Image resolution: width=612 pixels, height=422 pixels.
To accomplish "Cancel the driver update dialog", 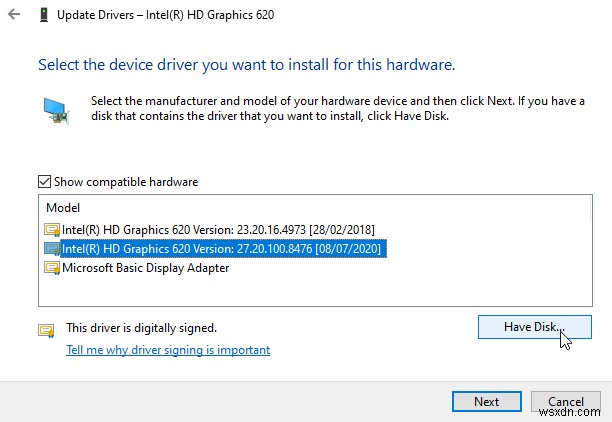I will (566, 401).
